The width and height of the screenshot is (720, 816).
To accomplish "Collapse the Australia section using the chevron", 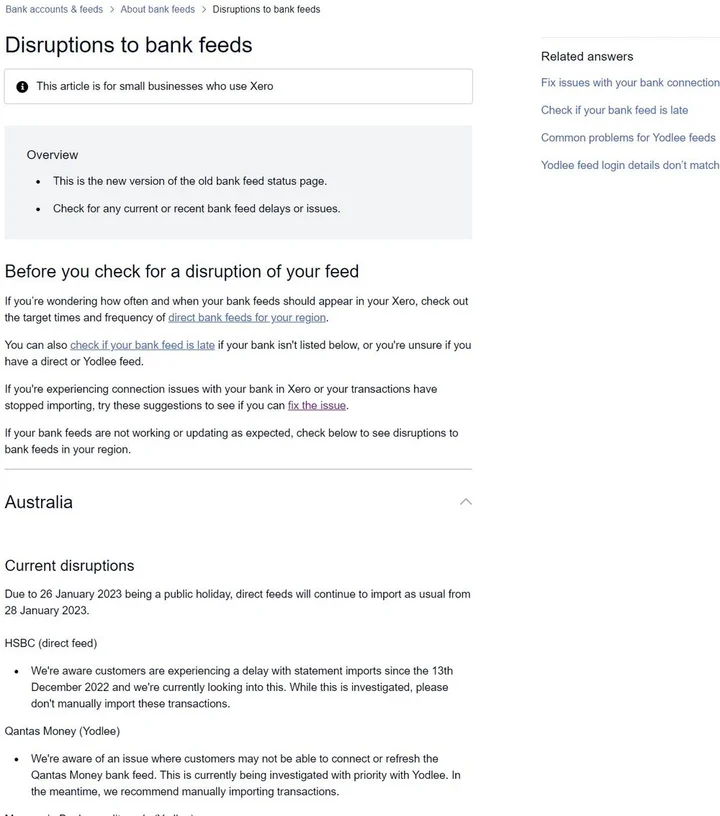I will click(465, 502).
